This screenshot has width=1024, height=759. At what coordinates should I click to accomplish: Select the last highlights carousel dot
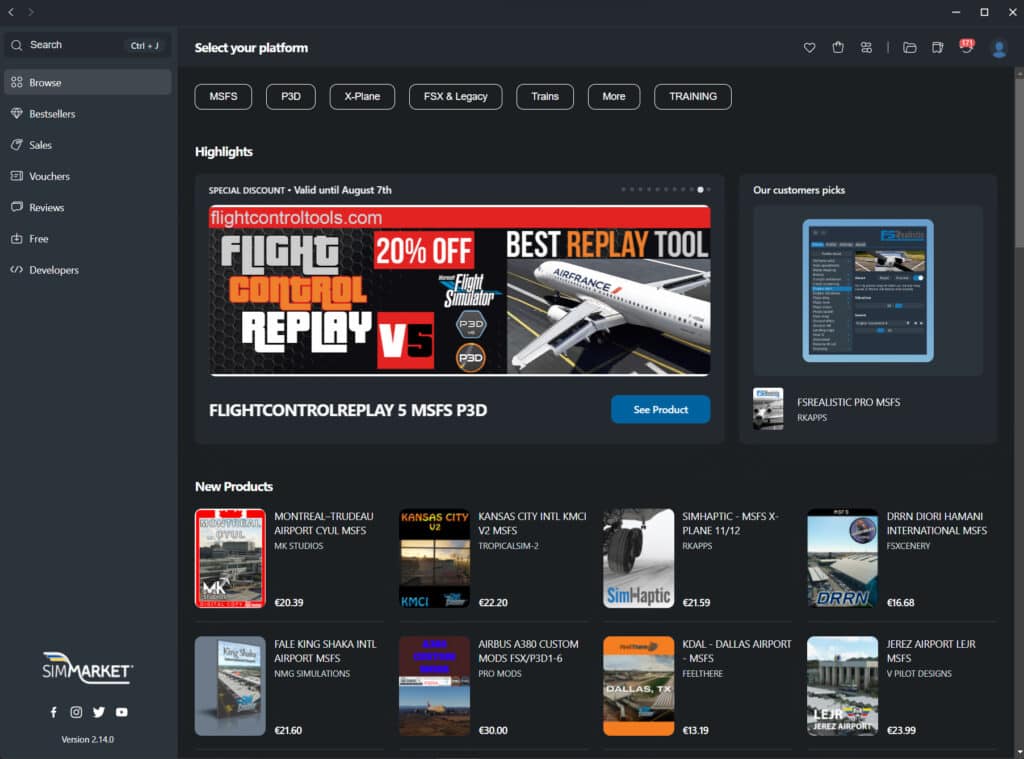709,189
